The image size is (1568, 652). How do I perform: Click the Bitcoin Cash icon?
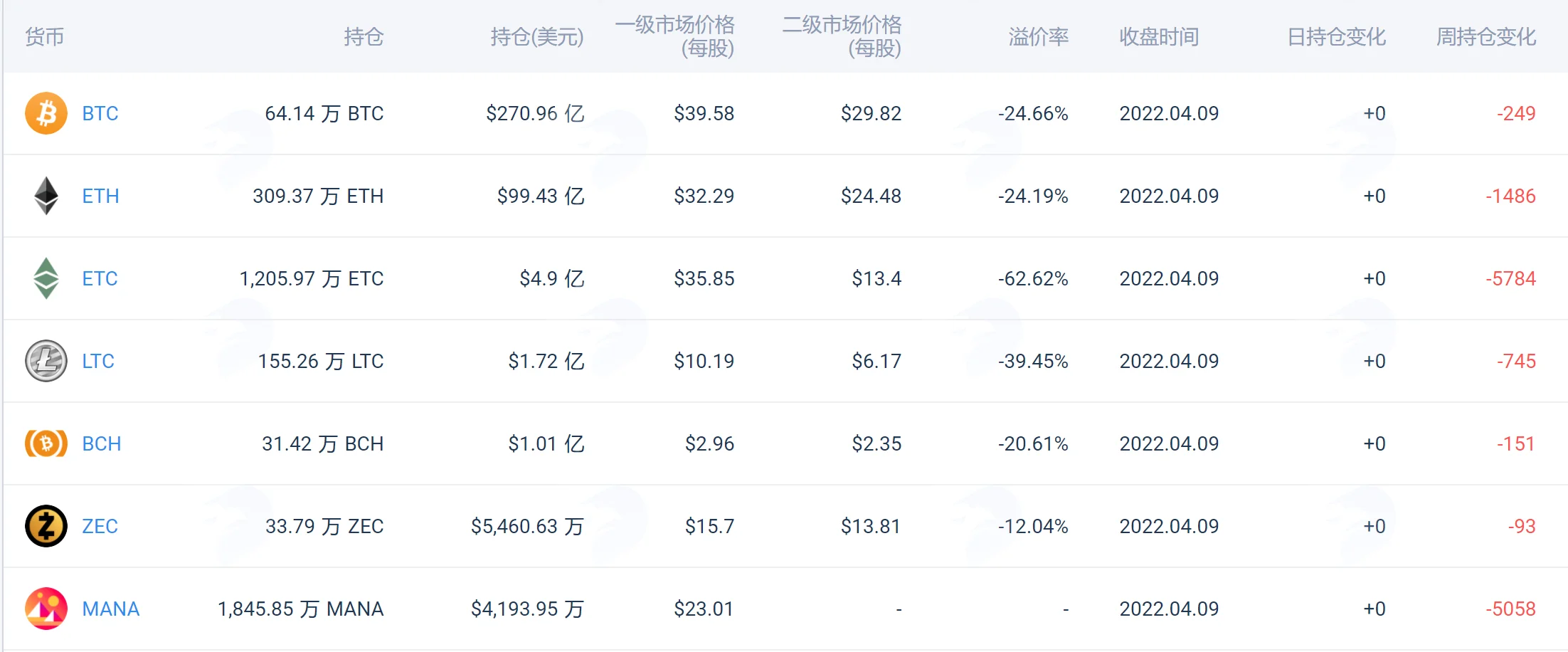(x=46, y=443)
